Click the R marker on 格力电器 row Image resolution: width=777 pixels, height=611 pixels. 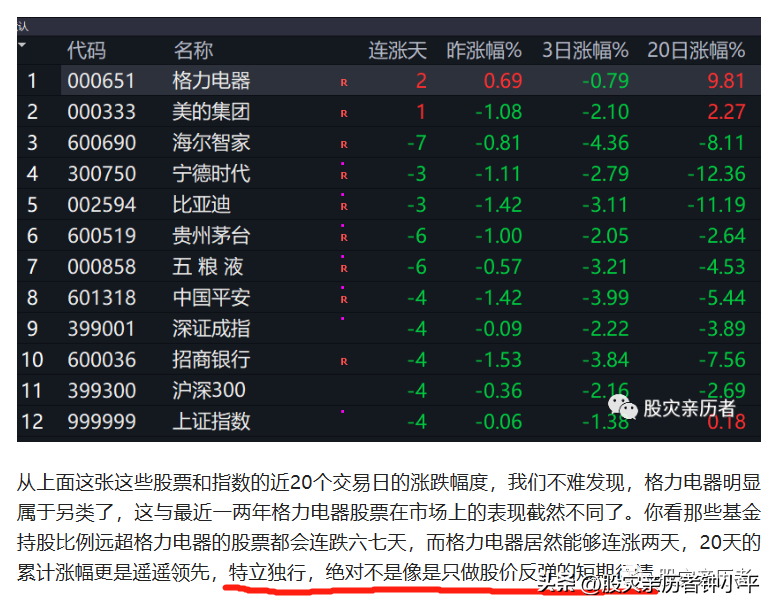coord(344,83)
